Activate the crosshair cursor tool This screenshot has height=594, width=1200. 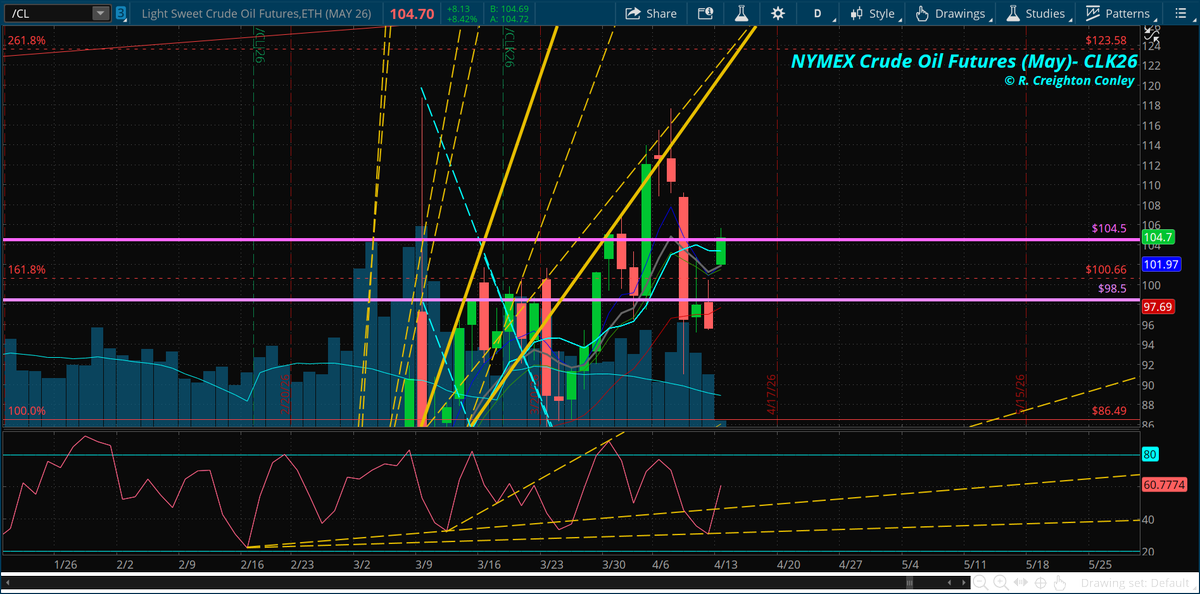1039,582
